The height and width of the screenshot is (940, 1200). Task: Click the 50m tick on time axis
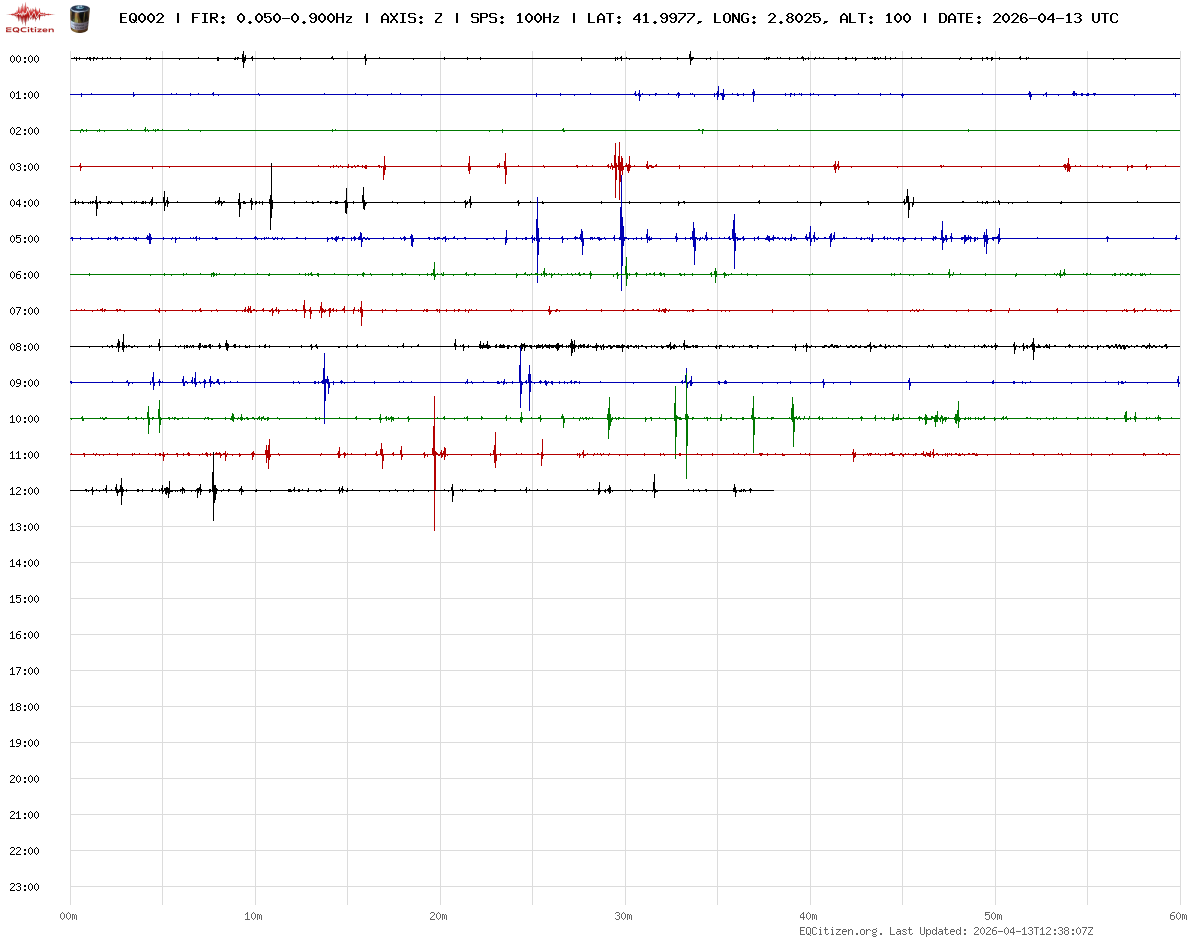(994, 916)
